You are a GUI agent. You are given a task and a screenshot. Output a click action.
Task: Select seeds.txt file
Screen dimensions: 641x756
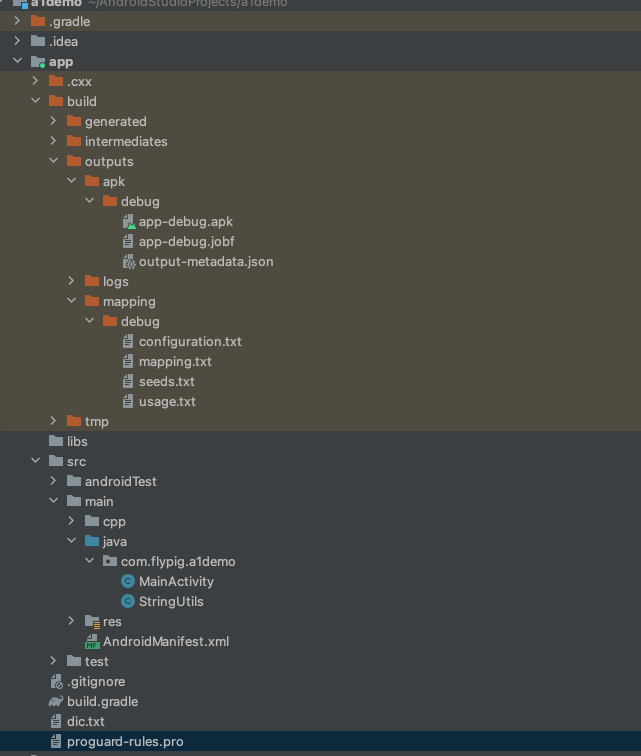point(166,382)
